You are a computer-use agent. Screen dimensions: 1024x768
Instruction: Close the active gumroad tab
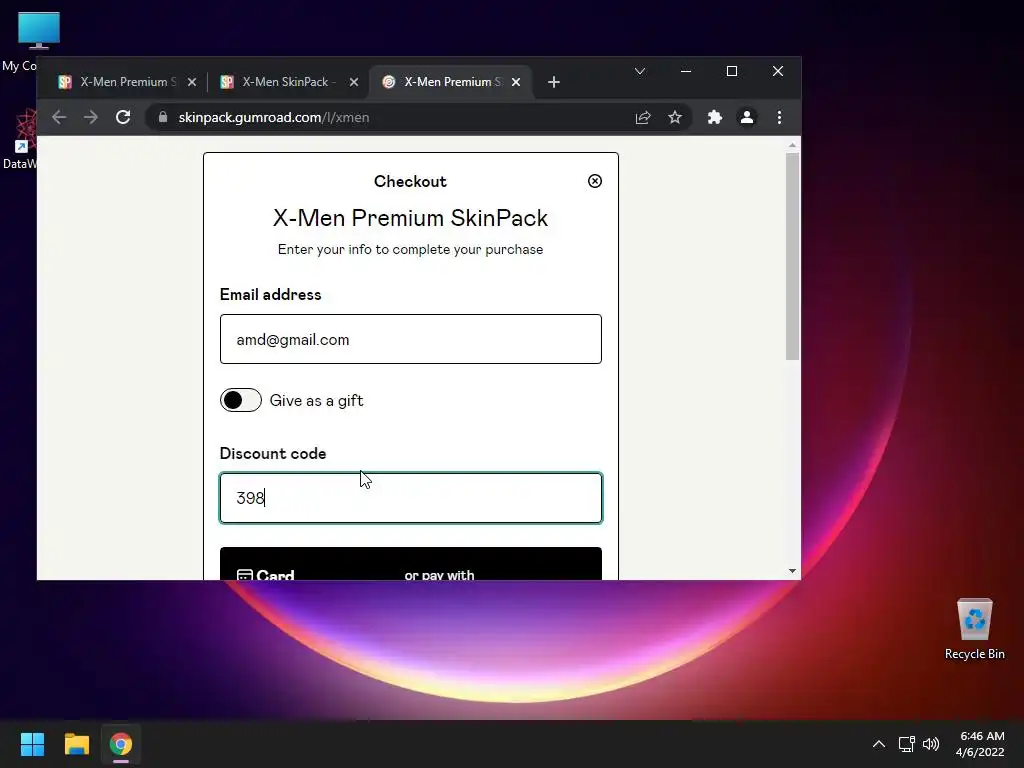516,82
